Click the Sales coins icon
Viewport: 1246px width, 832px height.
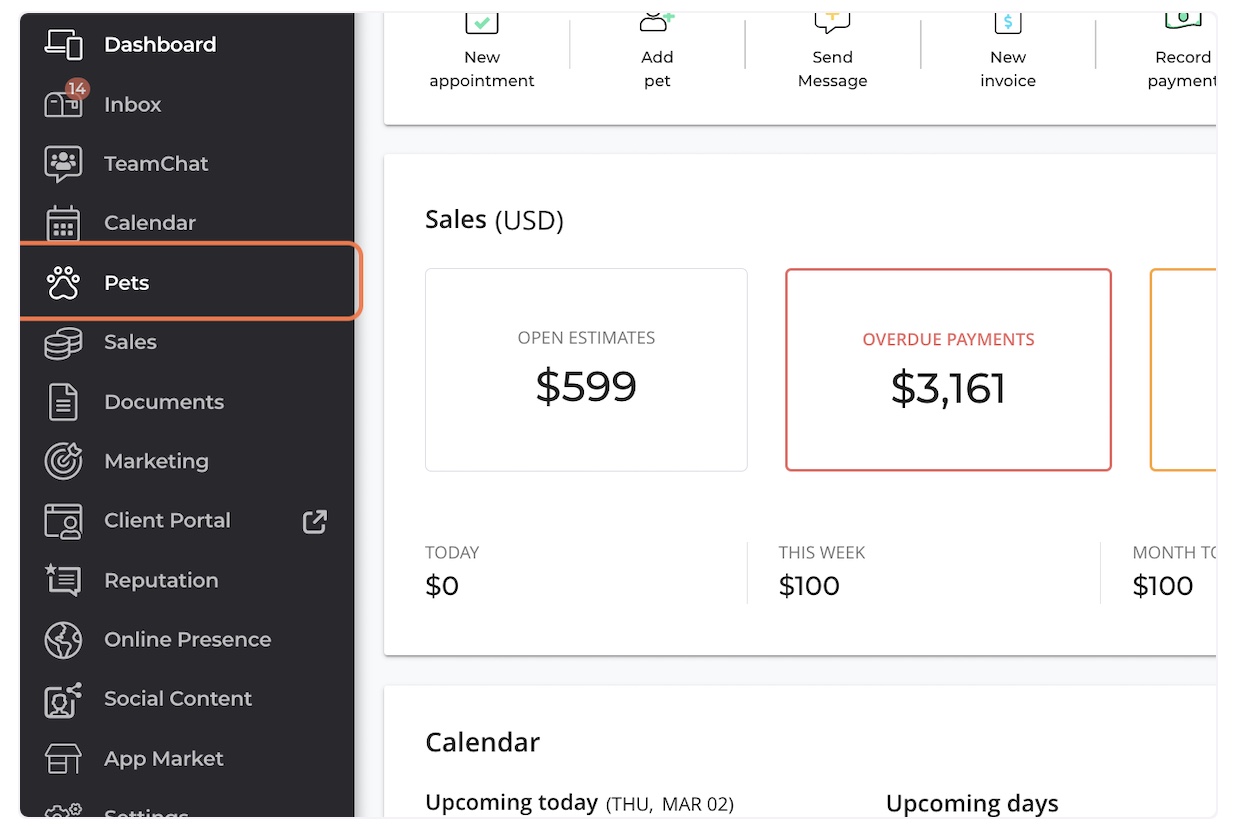[x=63, y=342]
